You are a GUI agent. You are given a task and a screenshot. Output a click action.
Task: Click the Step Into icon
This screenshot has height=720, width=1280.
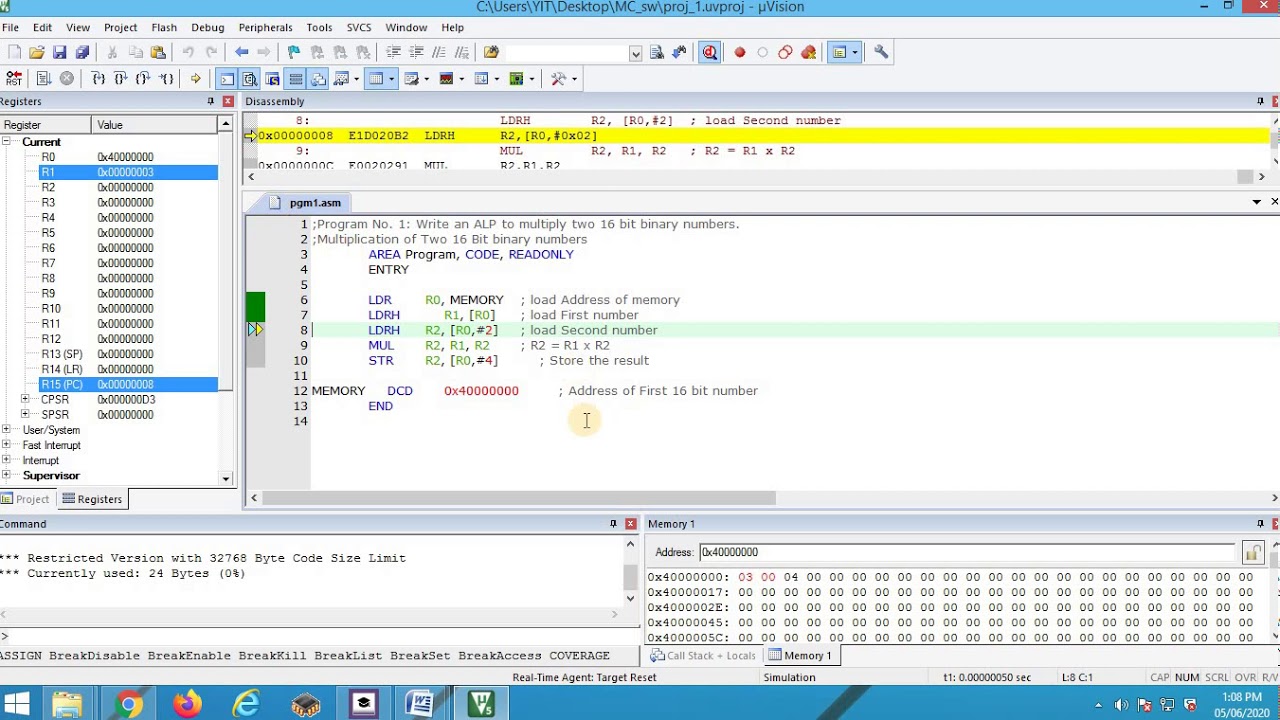pyautogui.click(x=98, y=78)
